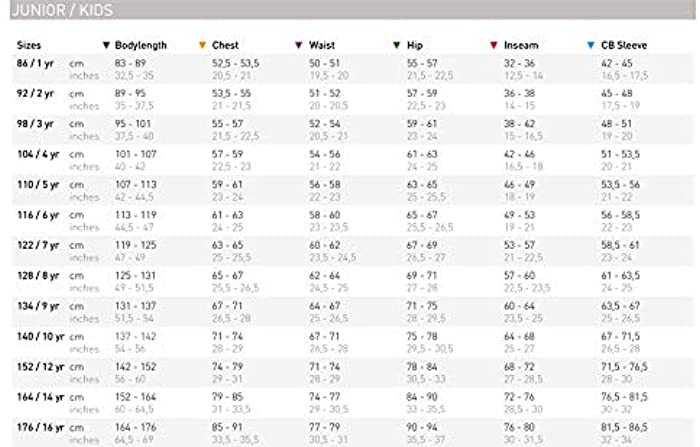The image size is (700, 447).
Task: Select the JUNIOR / KIDS header bar
Action: pyautogui.click(x=353, y=9)
